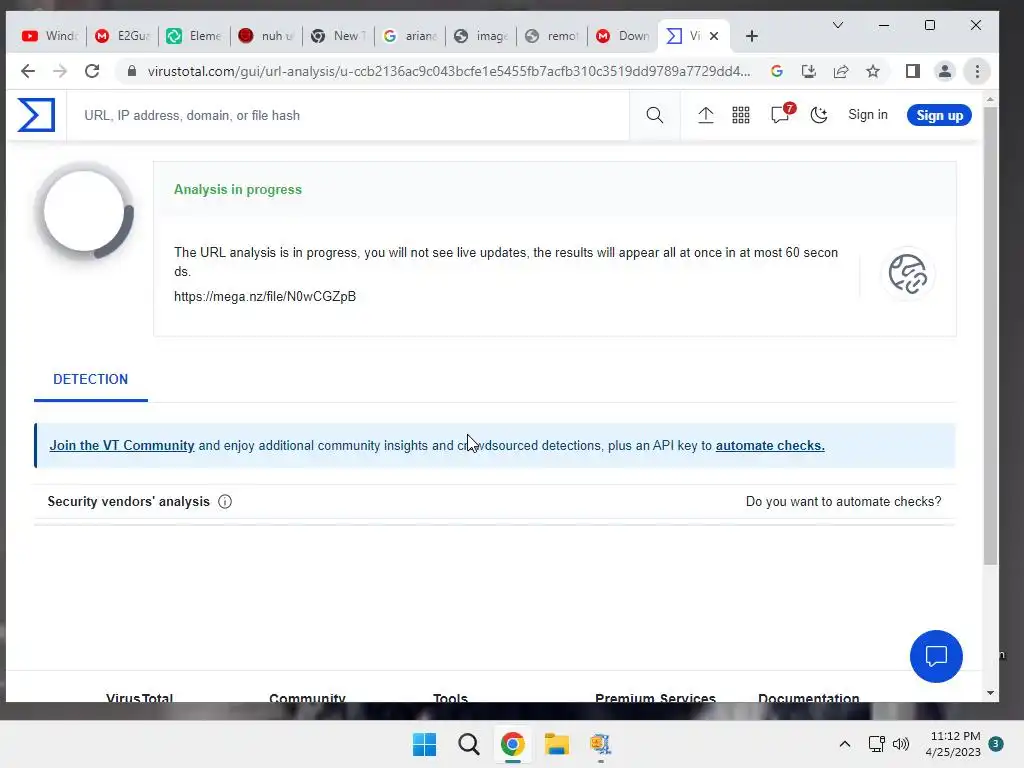Click the install app icon in address bar
Image resolution: width=1024 pixels, height=768 pixels.
point(808,71)
